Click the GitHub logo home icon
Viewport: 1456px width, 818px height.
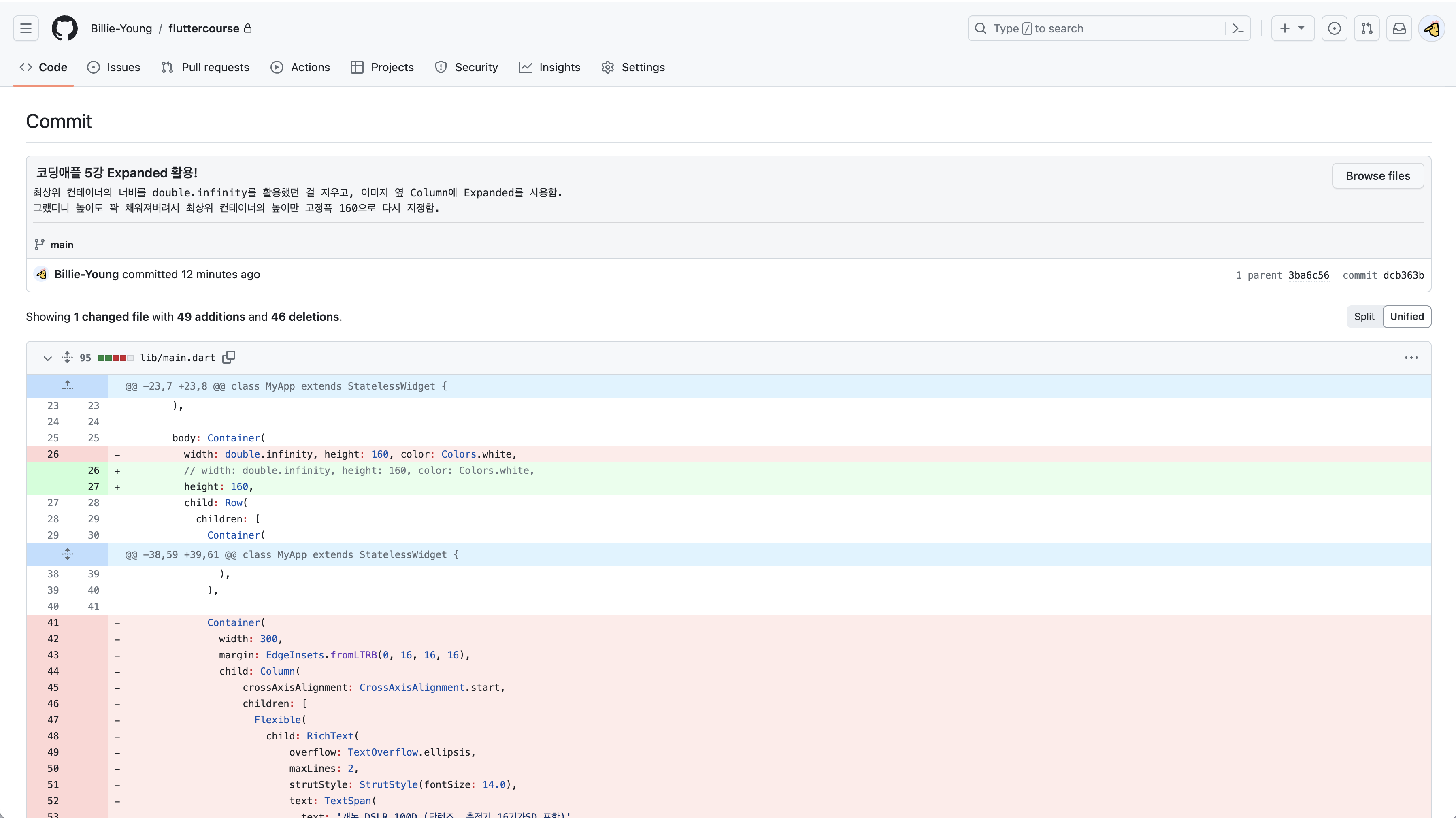coord(64,28)
